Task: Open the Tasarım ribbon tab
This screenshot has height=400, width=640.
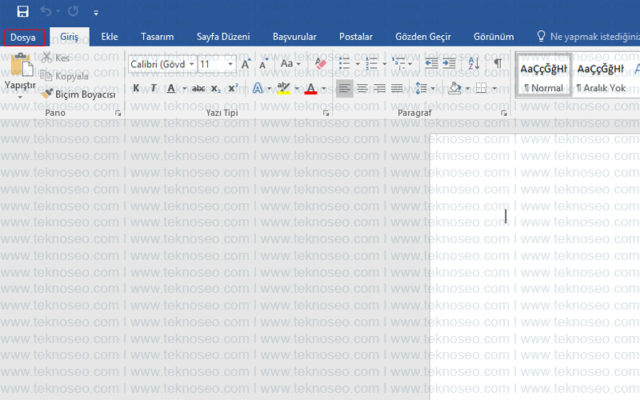Action: pos(157,37)
